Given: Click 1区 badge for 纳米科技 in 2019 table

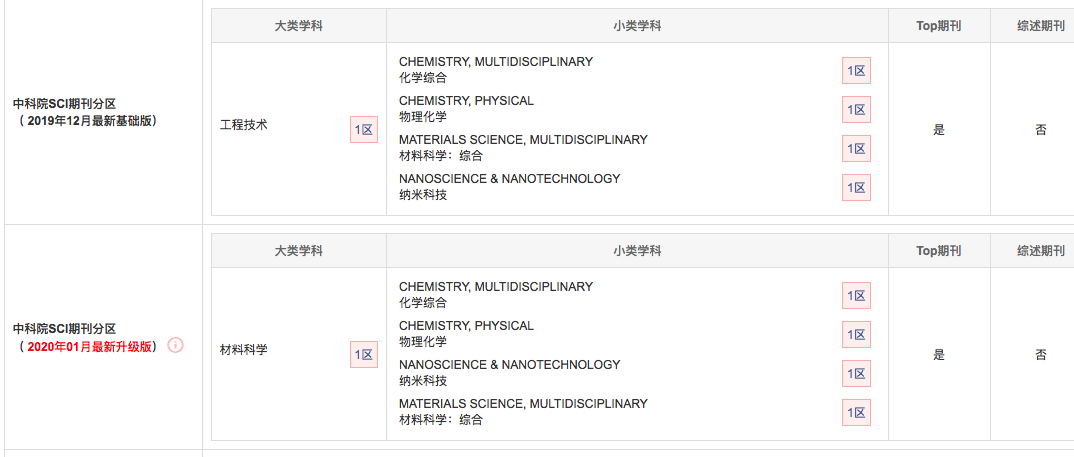Looking at the screenshot, I should [856, 188].
